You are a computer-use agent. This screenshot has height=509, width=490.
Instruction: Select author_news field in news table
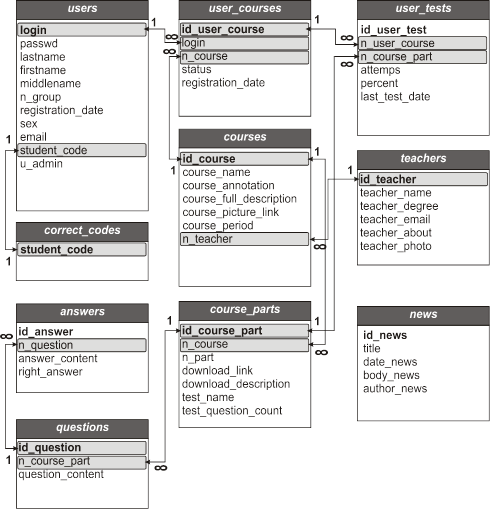[x=395, y=389]
